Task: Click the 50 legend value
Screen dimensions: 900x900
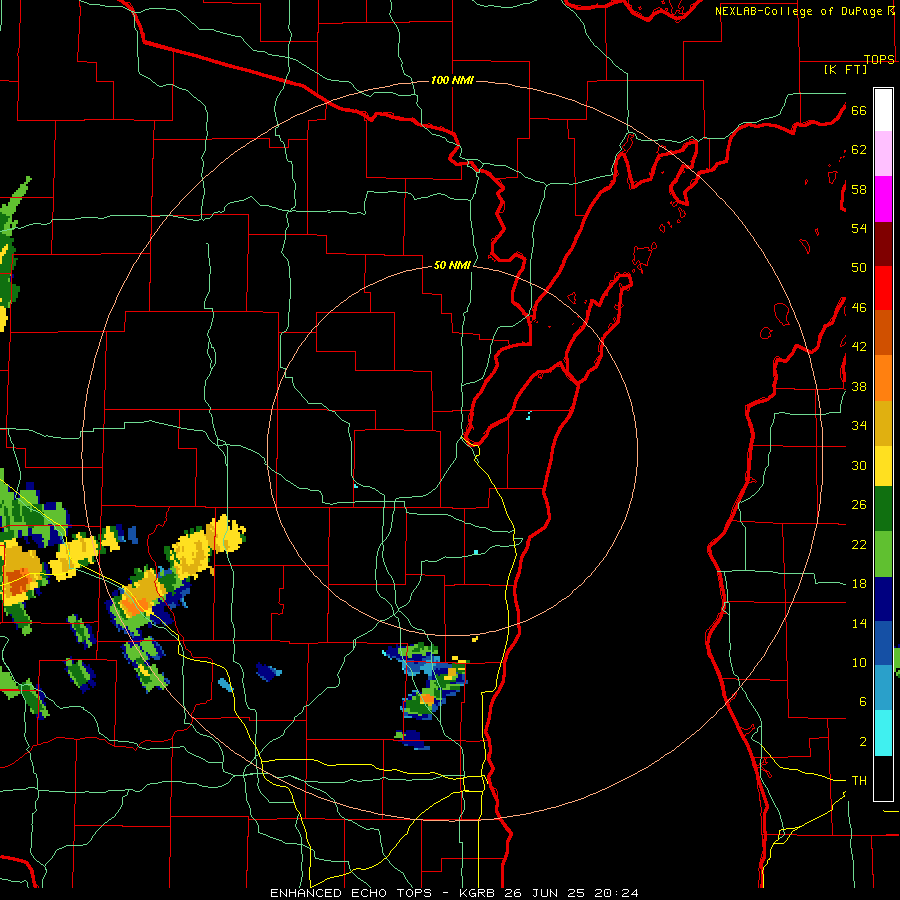Action: tap(859, 268)
